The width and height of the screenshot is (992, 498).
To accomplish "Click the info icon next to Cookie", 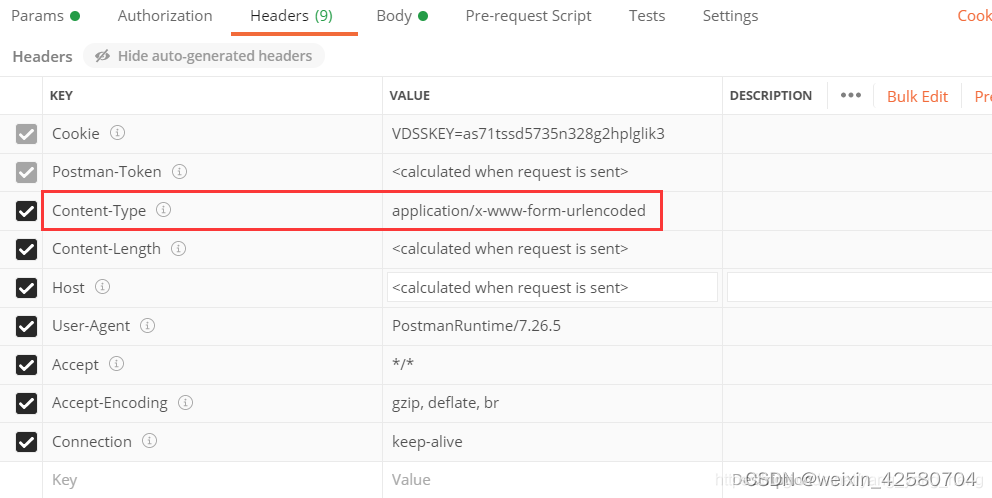I will click(x=117, y=133).
